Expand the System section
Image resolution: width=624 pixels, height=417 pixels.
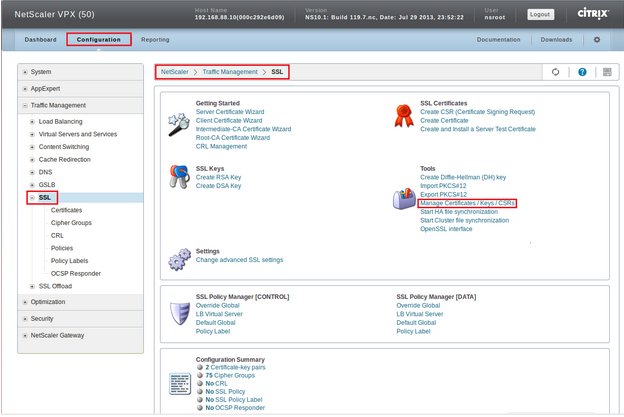[x=25, y=72]
